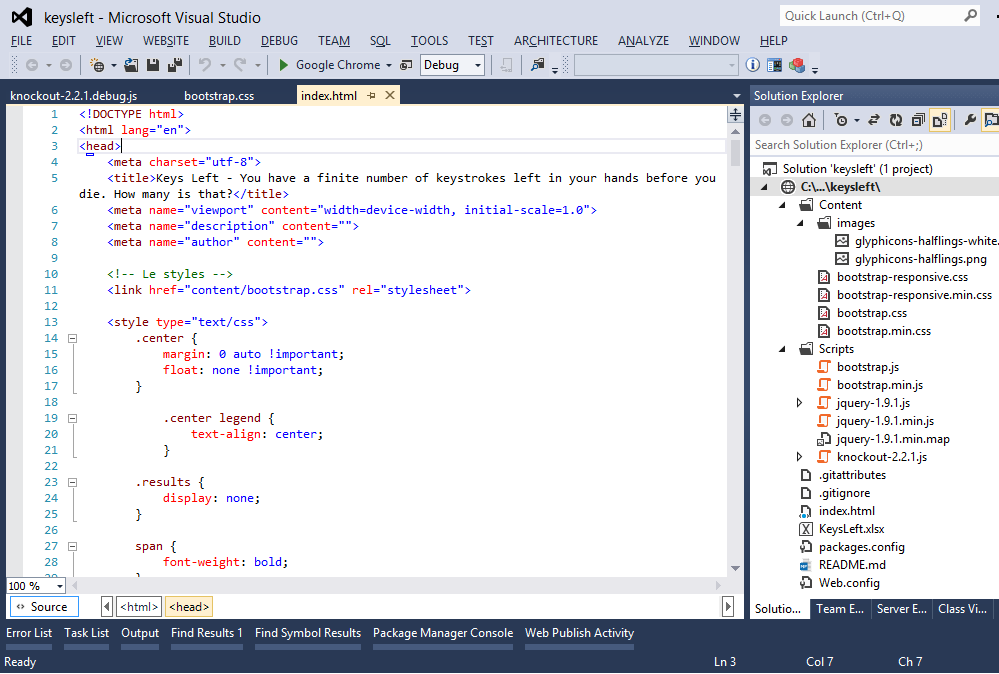The image size is (999, 674).
Task: Toggle Show All Files in Solution Explorer
Action: point(940,120)
